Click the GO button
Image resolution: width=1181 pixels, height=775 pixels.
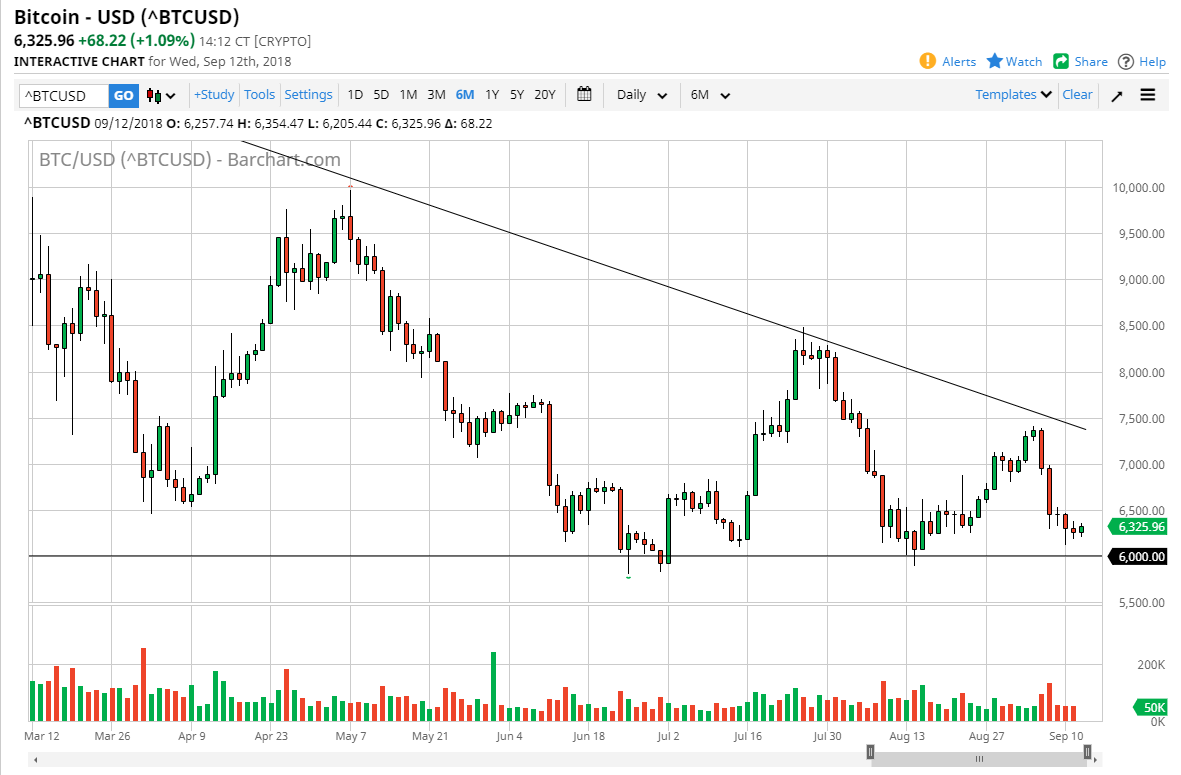[x=123, y=94]
